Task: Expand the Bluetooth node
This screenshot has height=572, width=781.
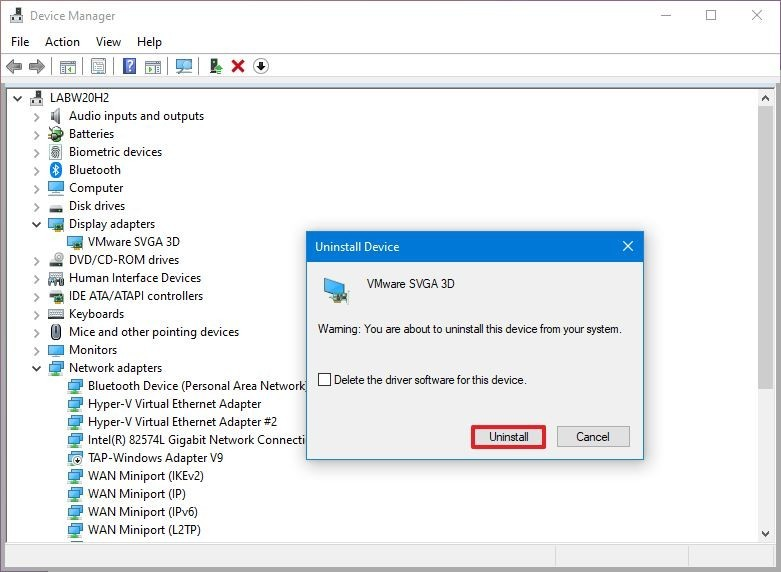Action: [x=36, y=170]
